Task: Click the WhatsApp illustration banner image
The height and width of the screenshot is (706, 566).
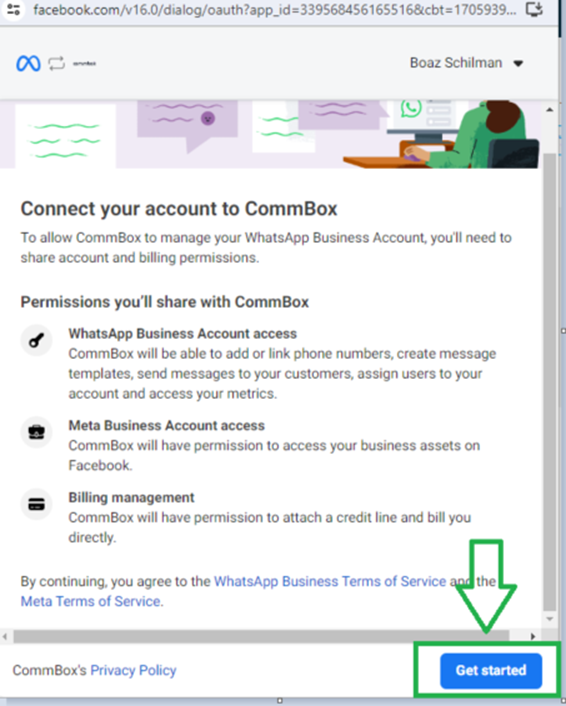Action: (x=270, y=134)
